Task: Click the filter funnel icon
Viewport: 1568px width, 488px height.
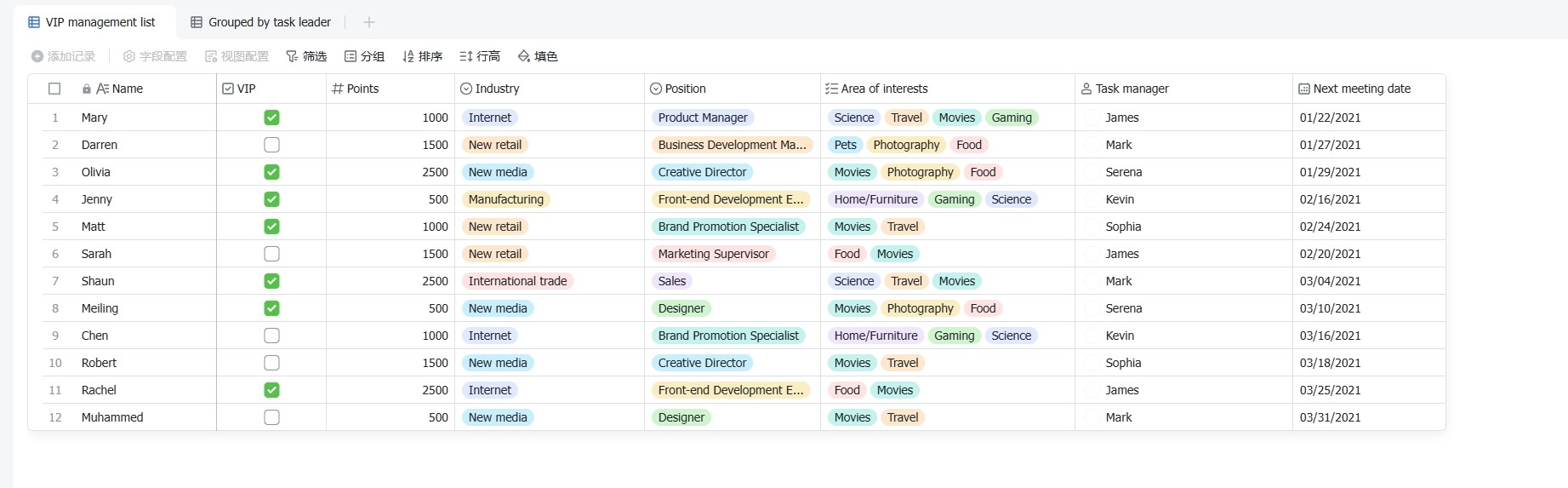Action: point(292,56)
